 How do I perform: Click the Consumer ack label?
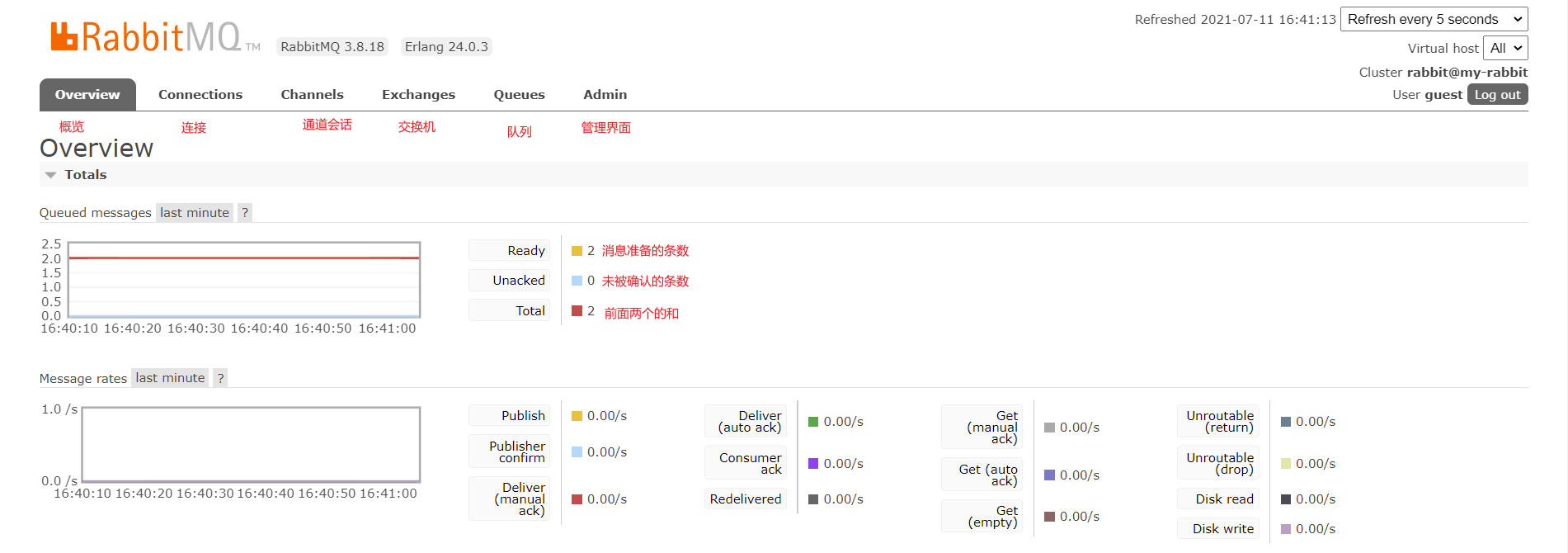746,464
